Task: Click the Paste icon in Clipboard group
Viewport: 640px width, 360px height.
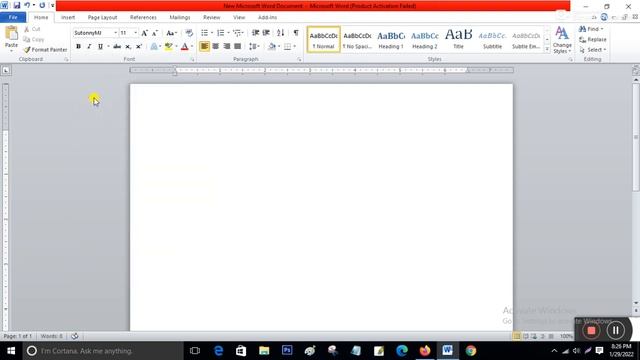Action: point(11,33)
